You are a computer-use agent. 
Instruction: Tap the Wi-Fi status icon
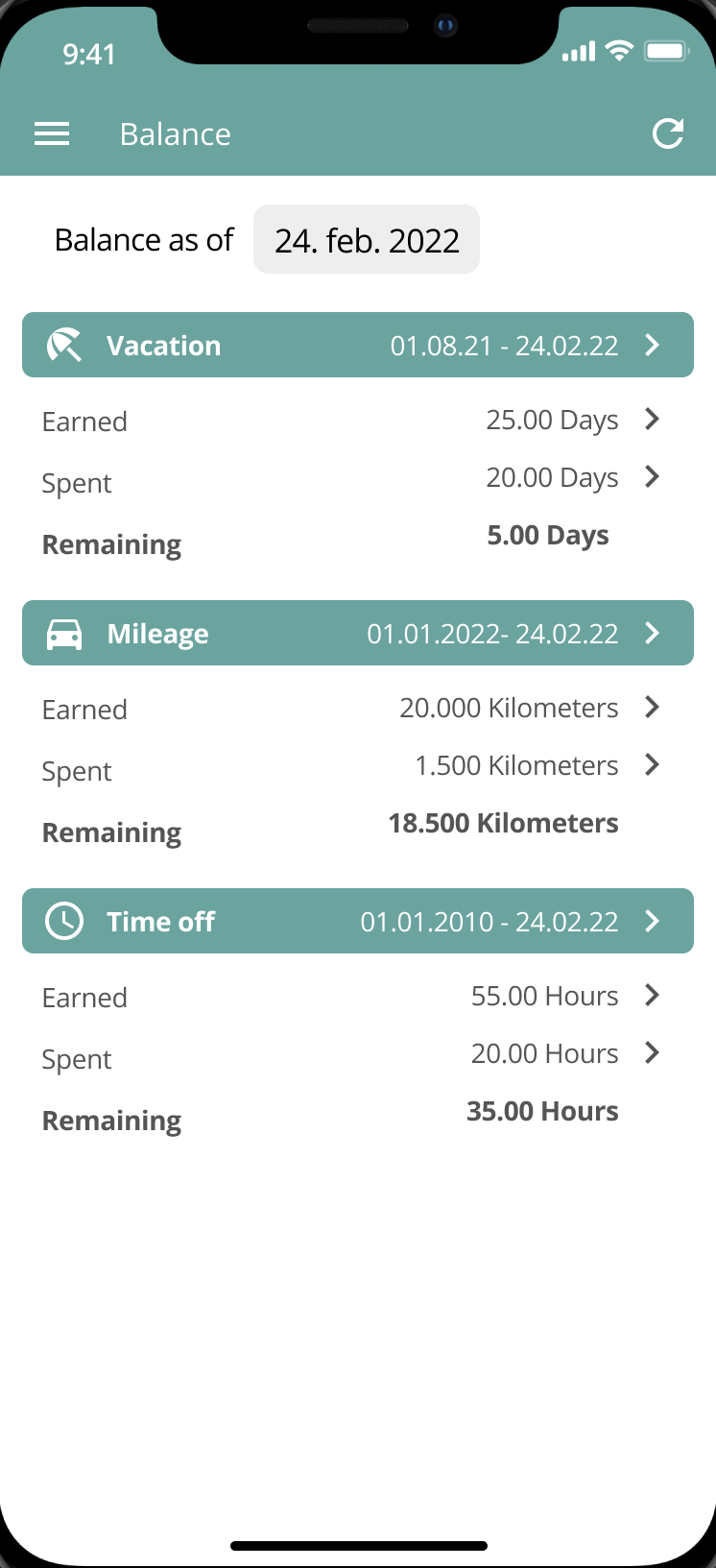621,52
